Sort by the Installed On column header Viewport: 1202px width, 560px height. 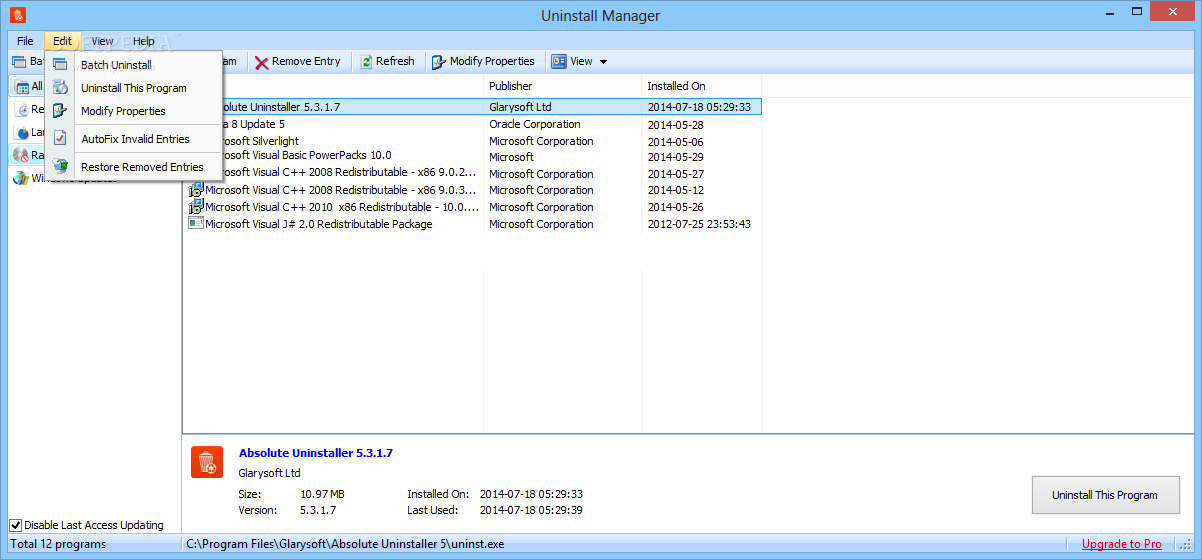pyautogui.click(x=701, y=86)
